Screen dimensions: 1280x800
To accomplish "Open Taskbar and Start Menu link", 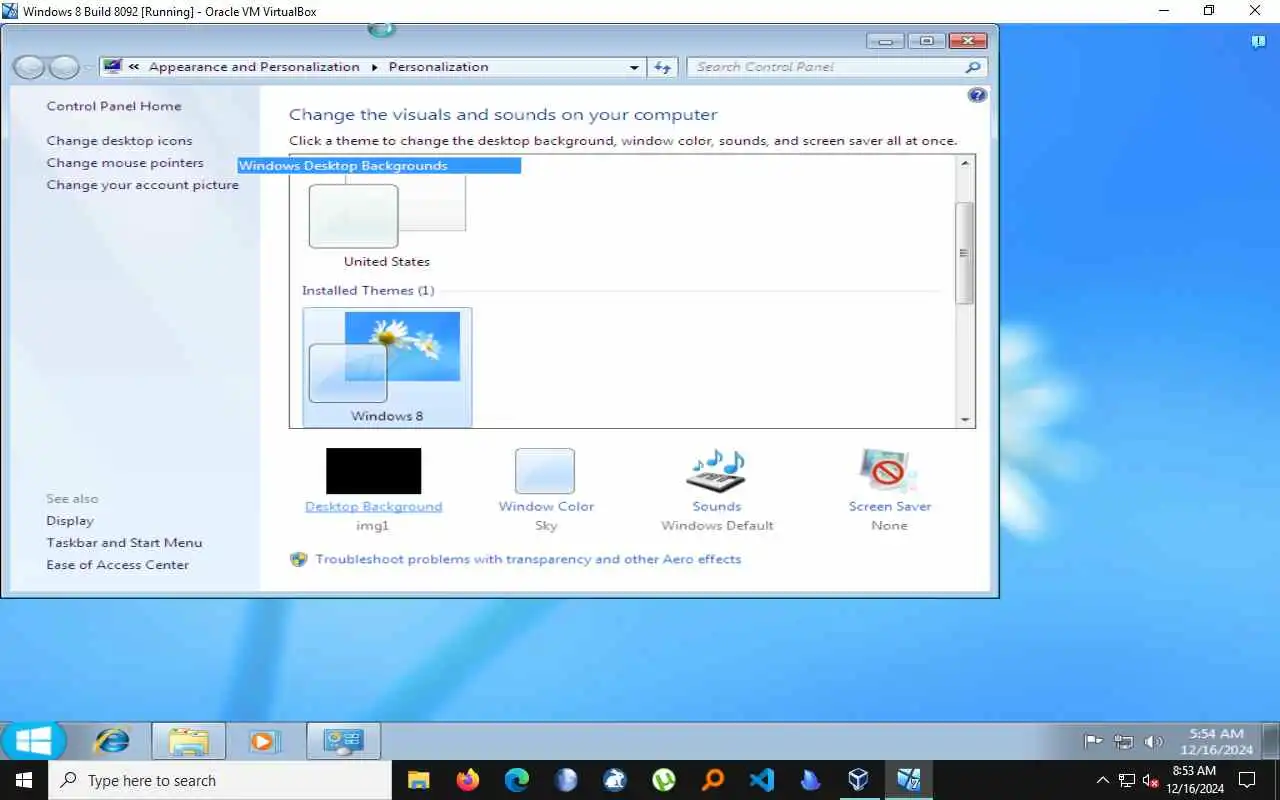I will (124, 543).
